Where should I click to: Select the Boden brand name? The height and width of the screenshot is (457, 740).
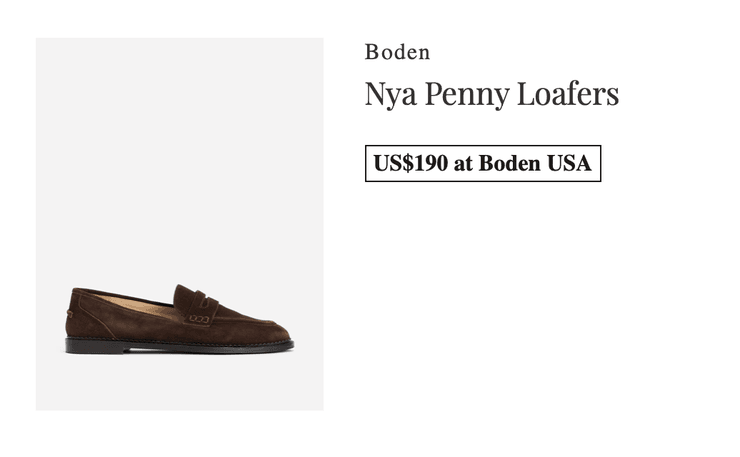397,52
